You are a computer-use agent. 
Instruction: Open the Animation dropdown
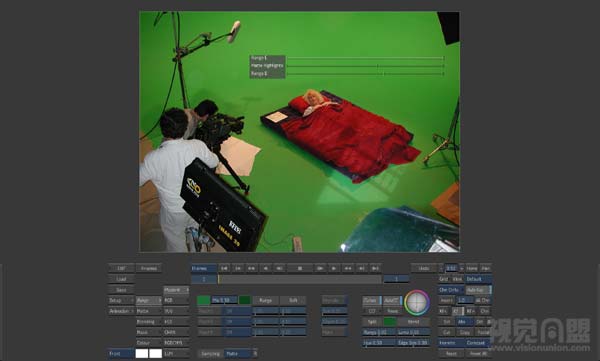click(121, 311)
